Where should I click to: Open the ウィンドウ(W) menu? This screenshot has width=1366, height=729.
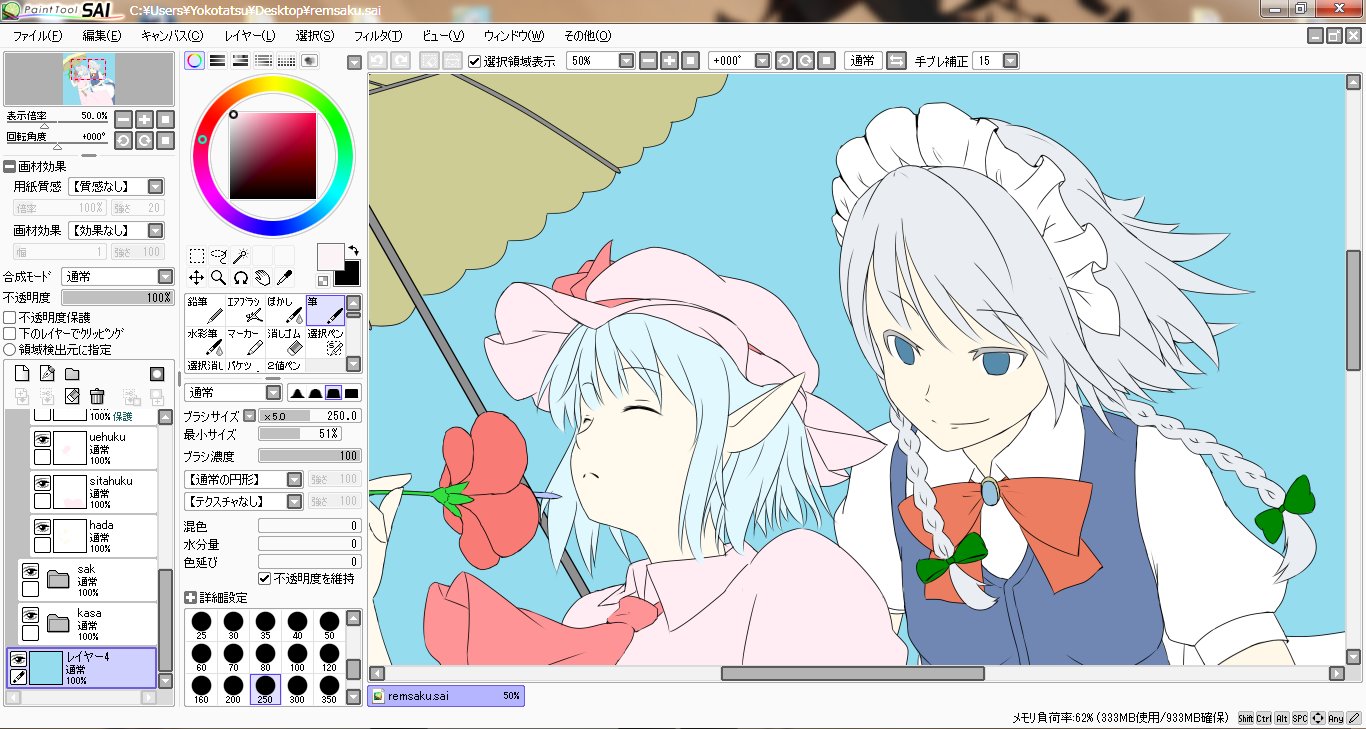[513, 36]
